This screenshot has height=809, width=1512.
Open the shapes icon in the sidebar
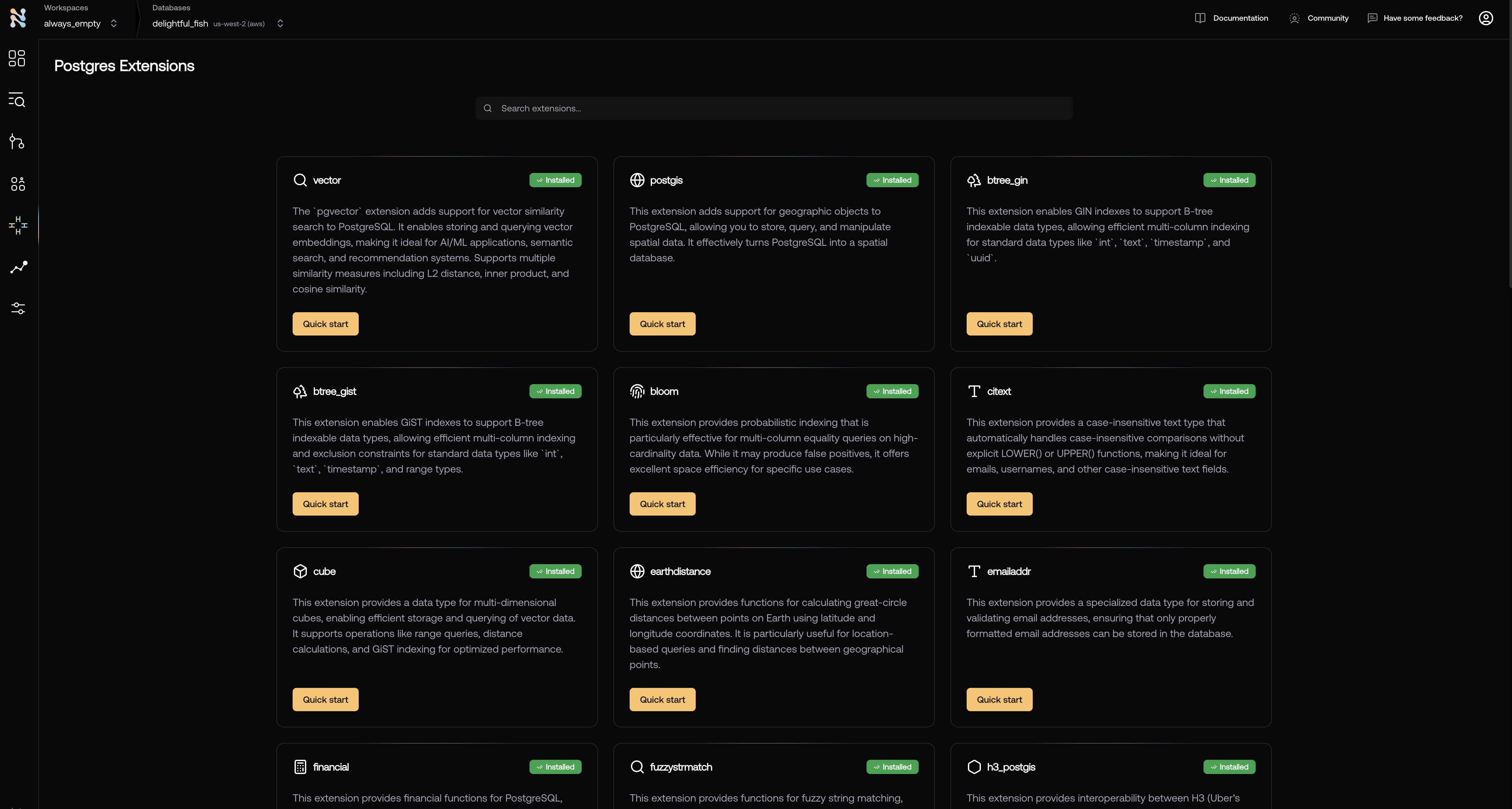(17, 184)
